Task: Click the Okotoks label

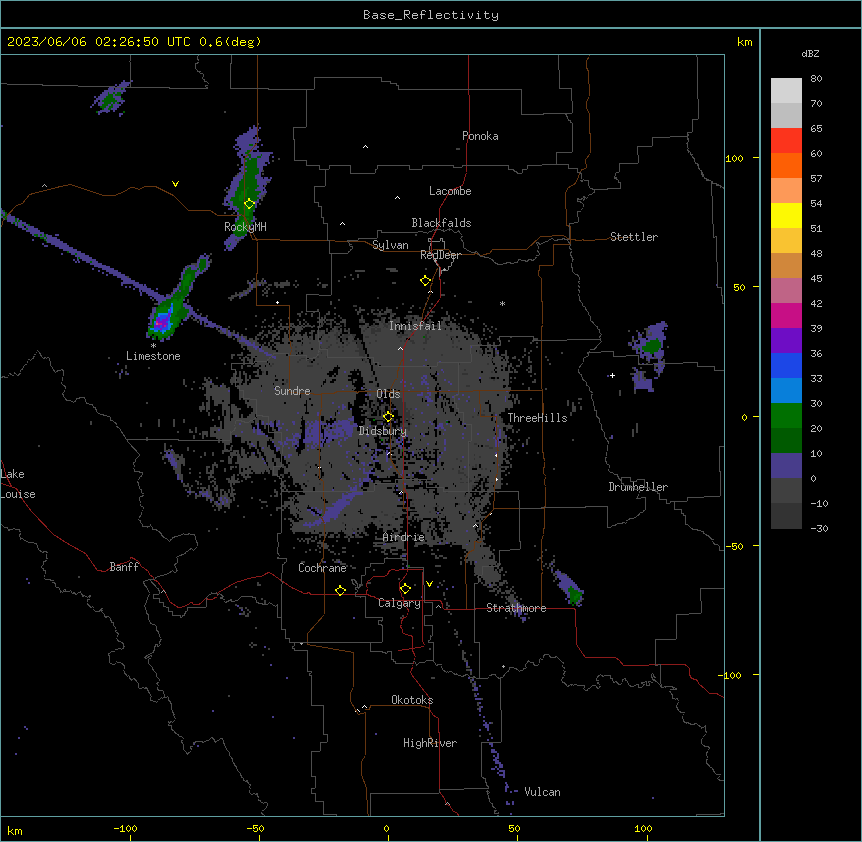Action: pyautogui.click(x=412, y=700)
